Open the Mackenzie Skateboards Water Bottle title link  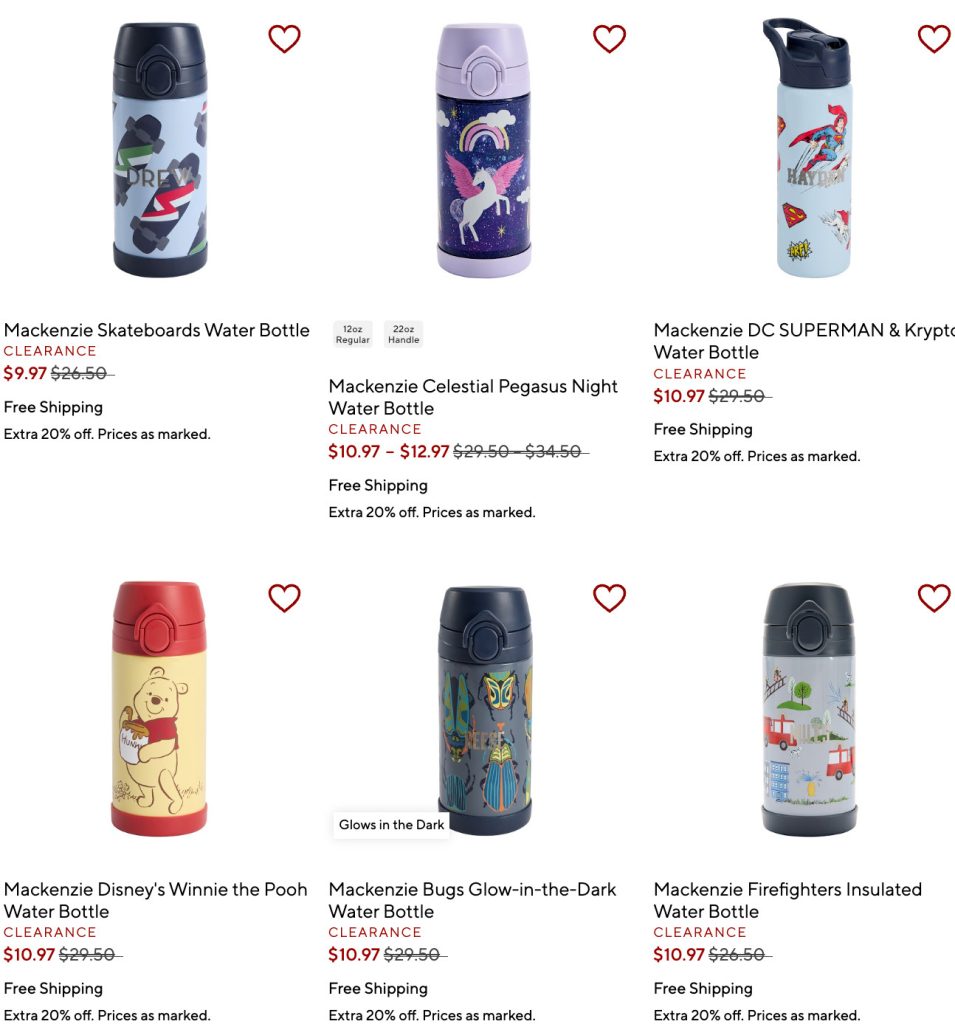[157, 330]
